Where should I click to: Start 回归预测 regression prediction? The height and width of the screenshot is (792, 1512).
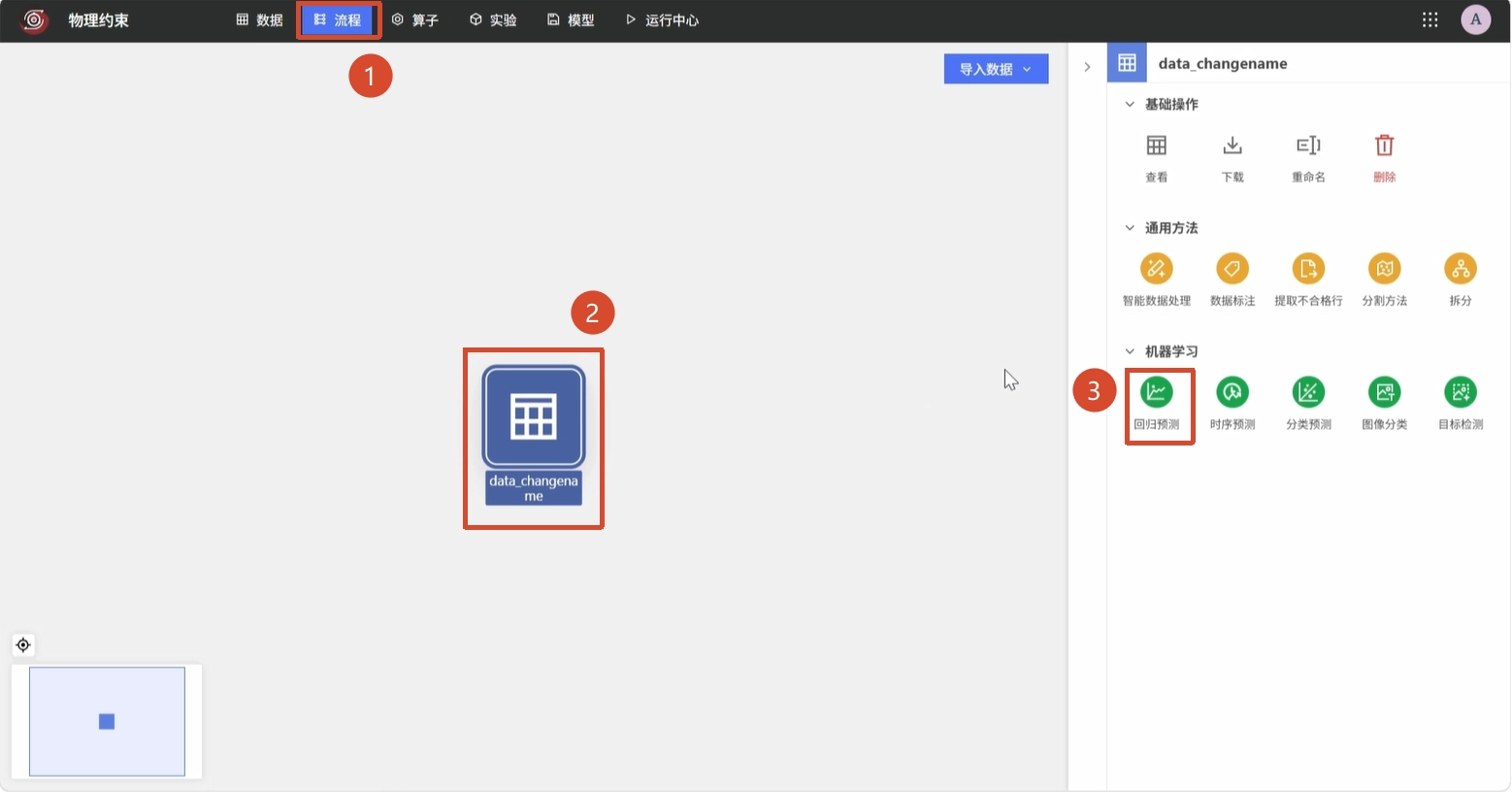(x=1156, y=392)
